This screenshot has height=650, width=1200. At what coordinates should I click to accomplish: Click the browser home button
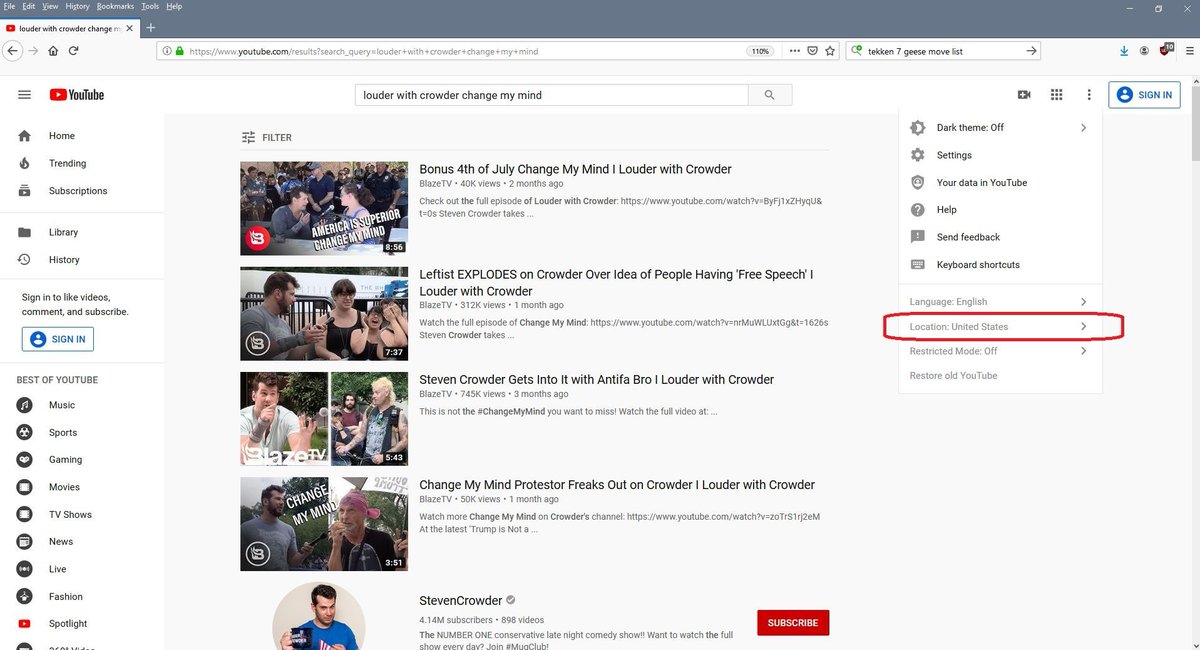(x=54, y=51)
